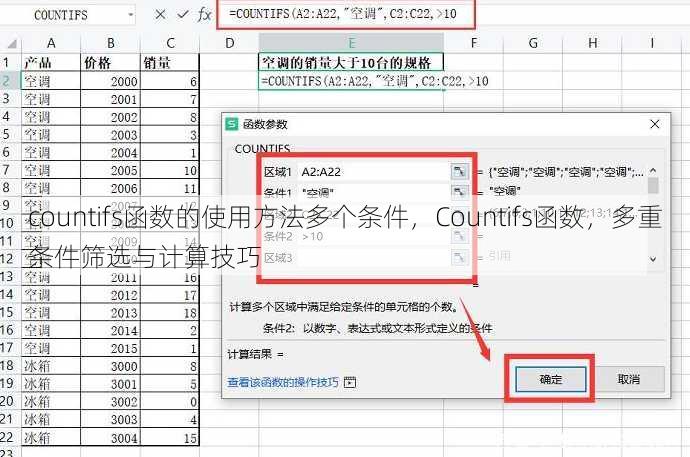Click 冰箱 cell in row 18
The image size is (690, 457).
tap(51, 366)
